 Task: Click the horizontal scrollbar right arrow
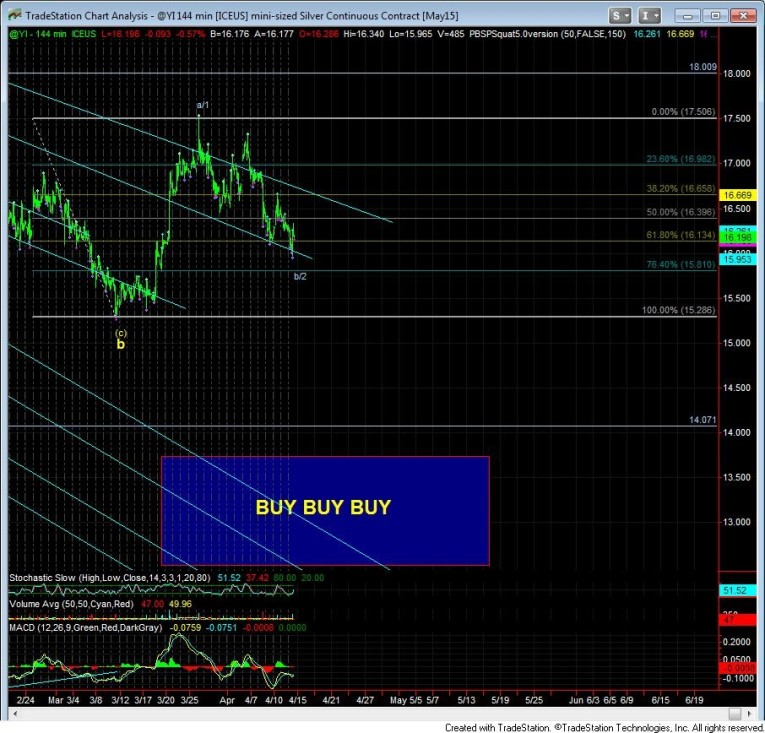750,713
